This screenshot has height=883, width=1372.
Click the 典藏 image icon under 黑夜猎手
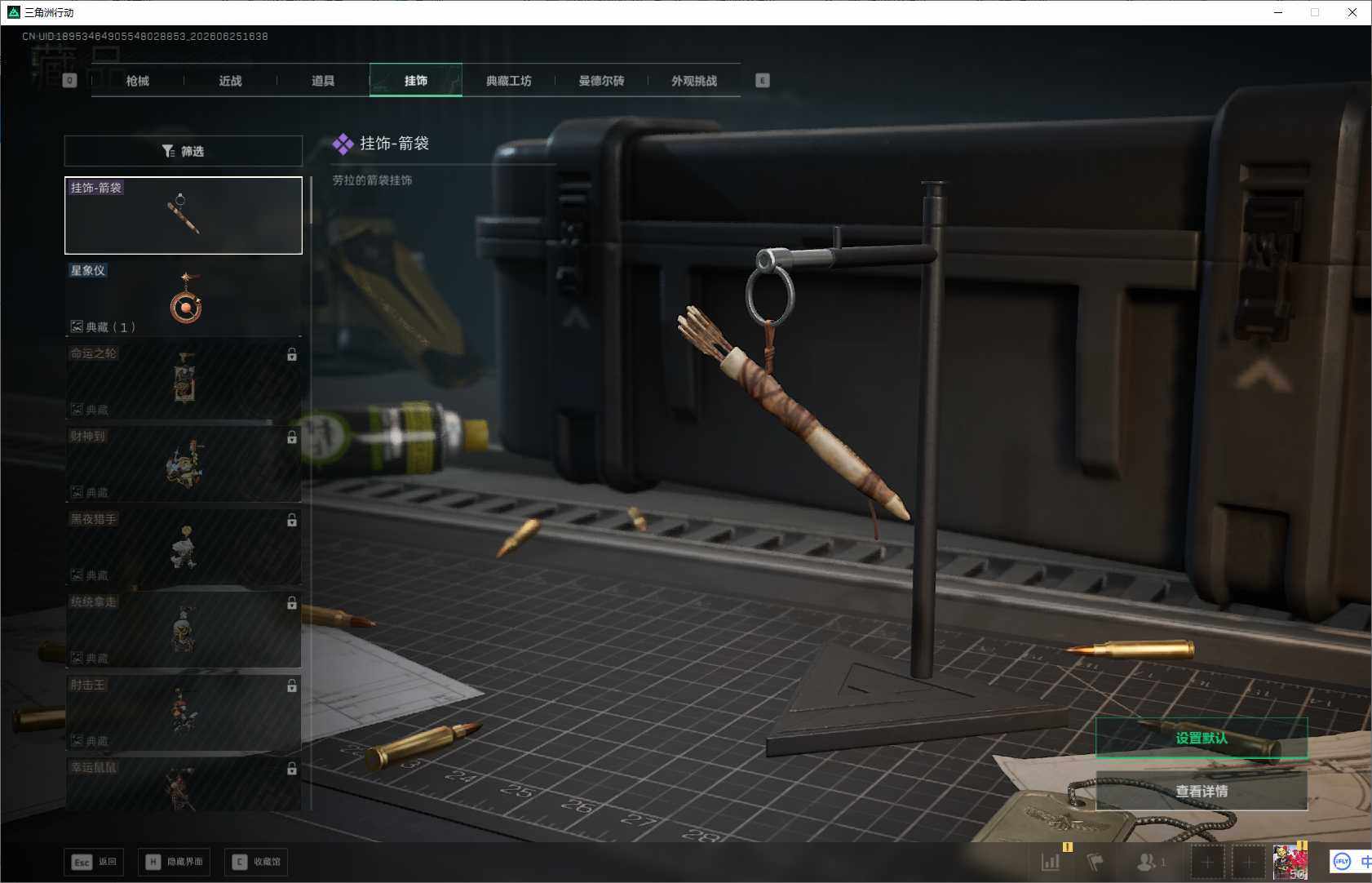point(77,575)
